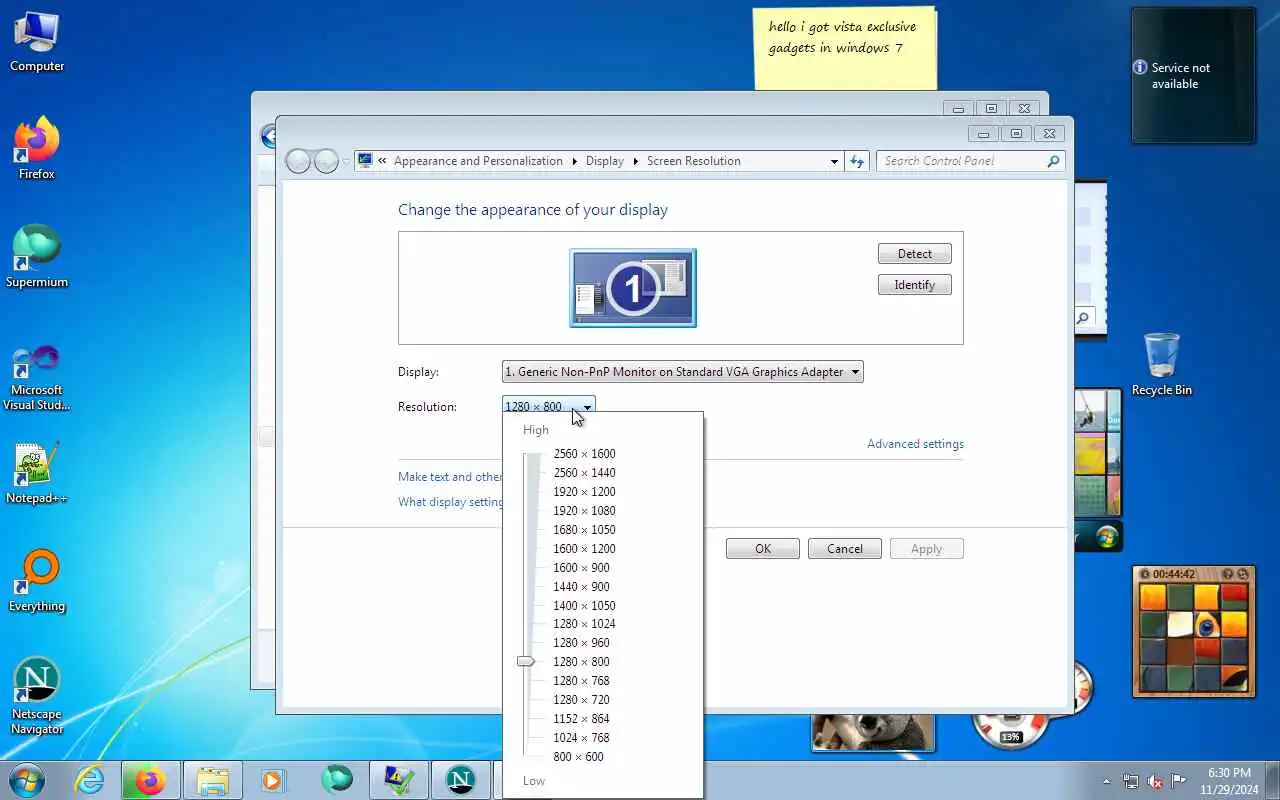Refresh the Control Panel address bar
The width and height of the screenshot is (1280, 800).
856,161
